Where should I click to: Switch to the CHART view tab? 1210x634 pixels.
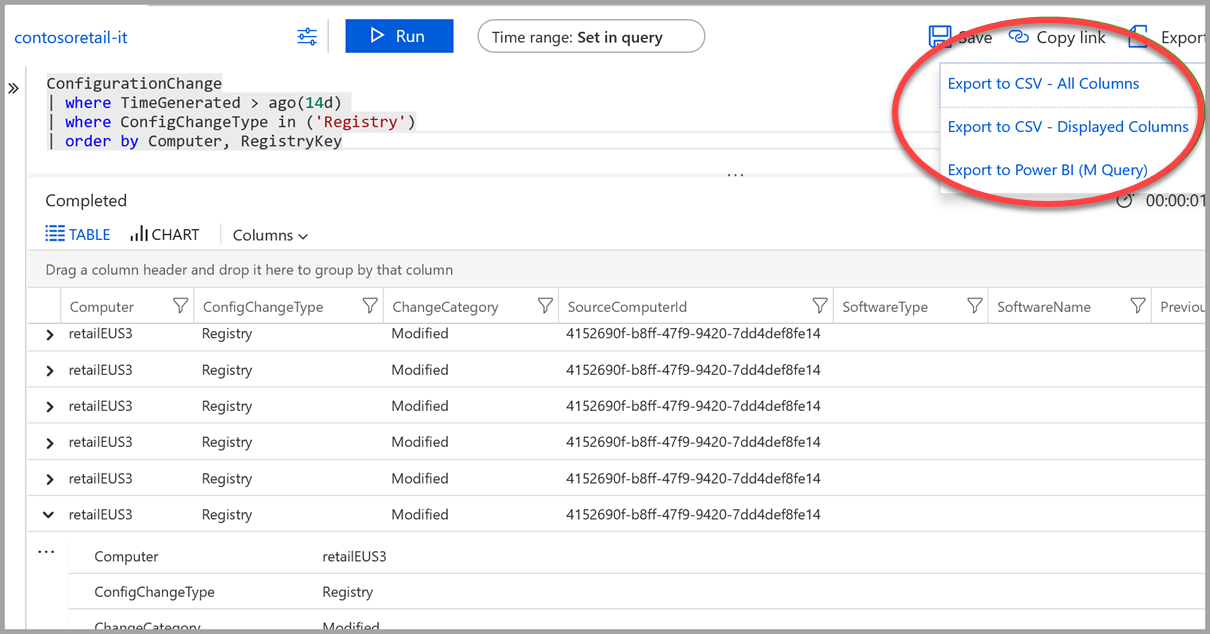pos(165,234)
